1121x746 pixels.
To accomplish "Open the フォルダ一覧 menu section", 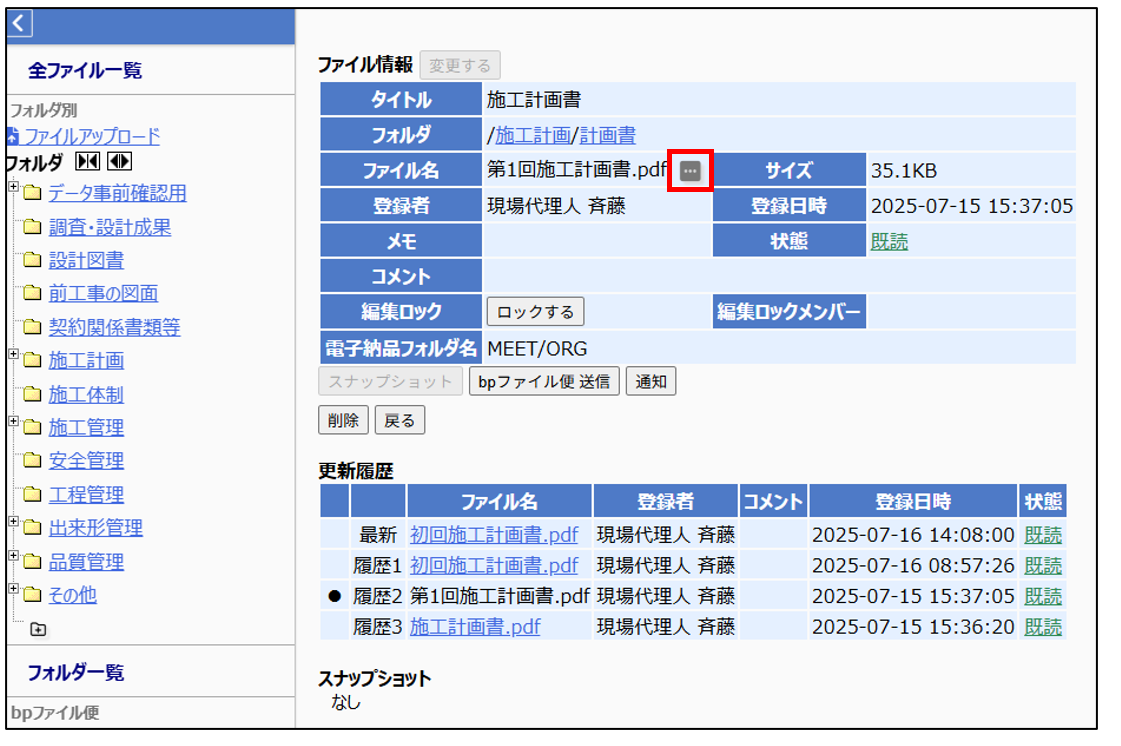I will [76, 672].
